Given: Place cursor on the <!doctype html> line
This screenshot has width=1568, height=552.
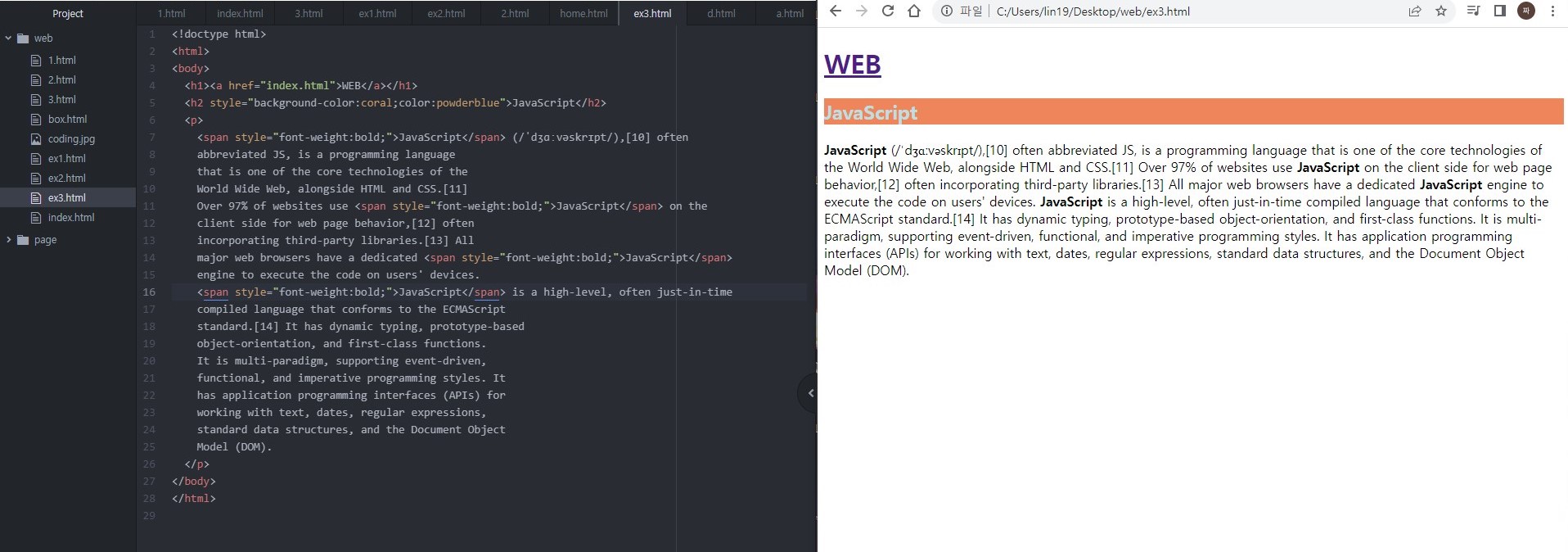Looking at the screenshot, I should tap(219, 34).
